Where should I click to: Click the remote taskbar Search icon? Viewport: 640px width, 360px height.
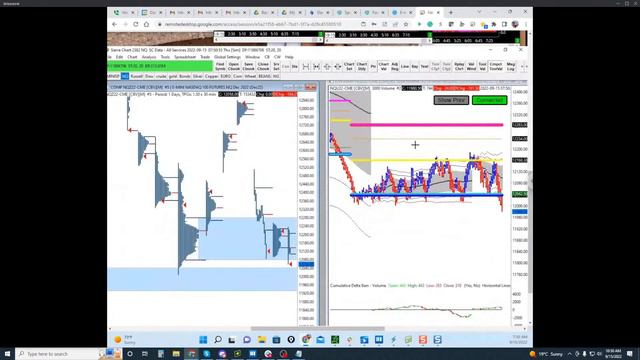coord(218,340)
